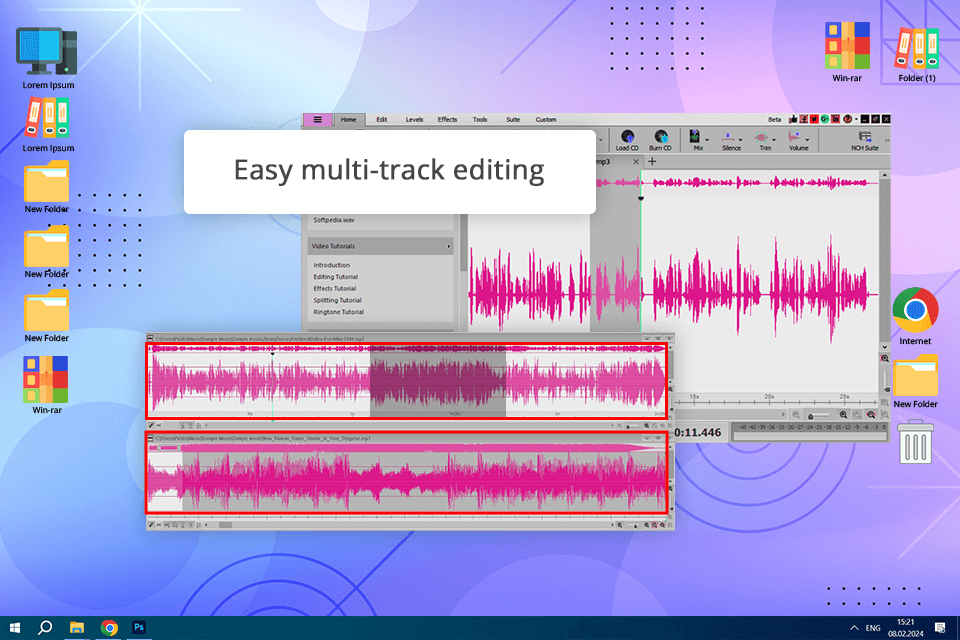Viewport: 960px width, 640px height.
Task: Click the ENG language indicator
Action: [x=873, y=628]
